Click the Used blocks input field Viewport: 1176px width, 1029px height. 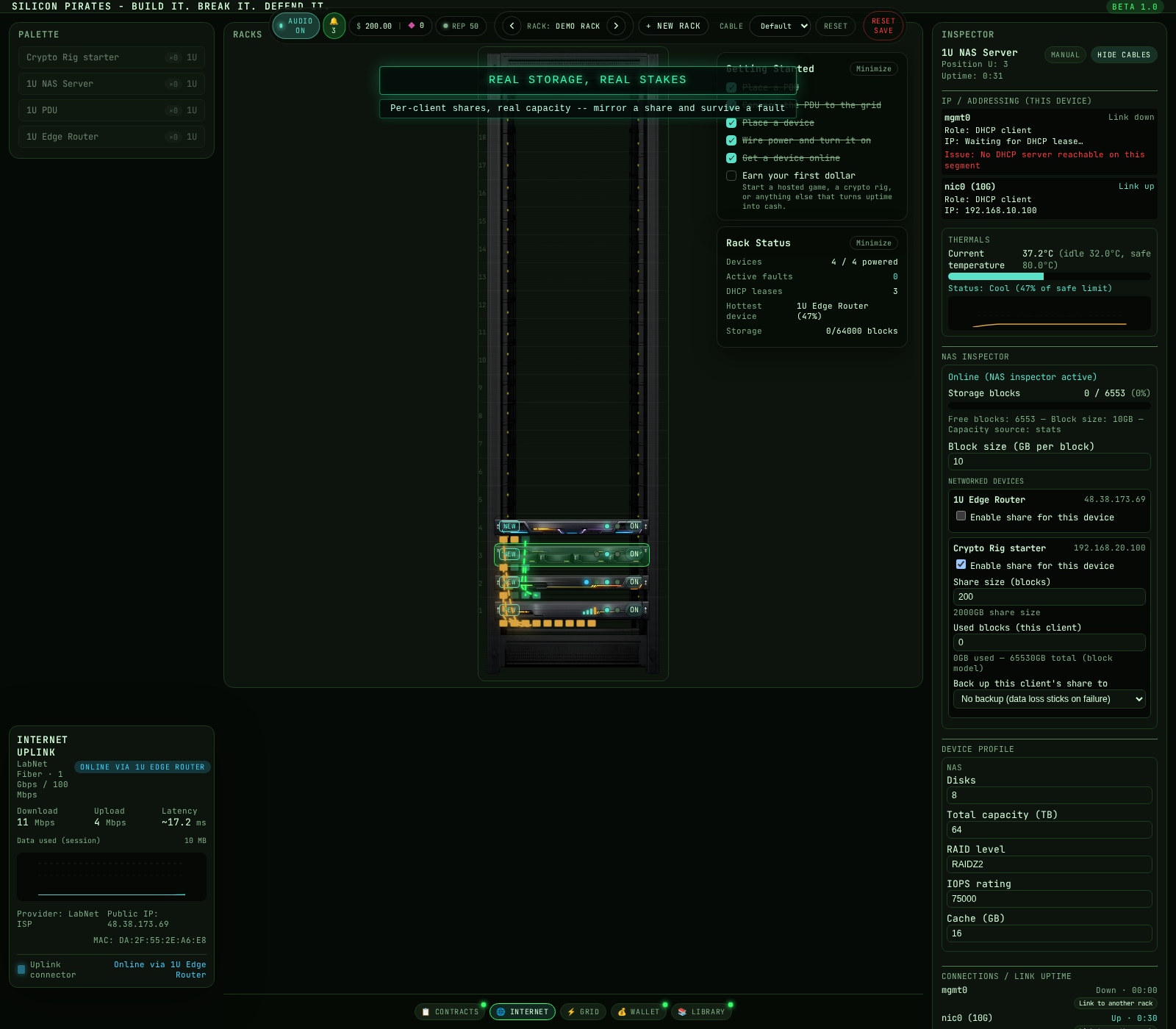pyautogui.click(x=1050, y=642)
